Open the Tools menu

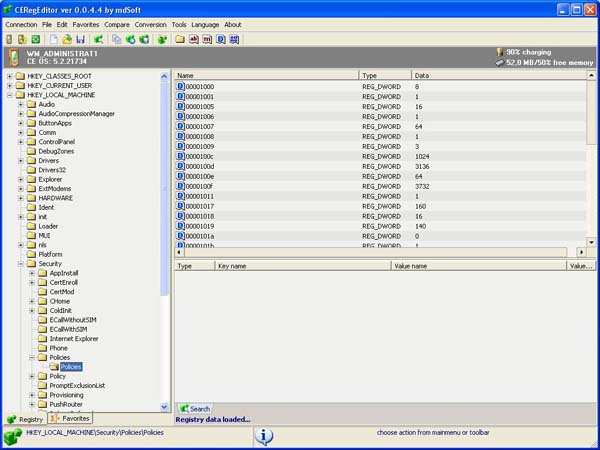click(x=179, y=24)
